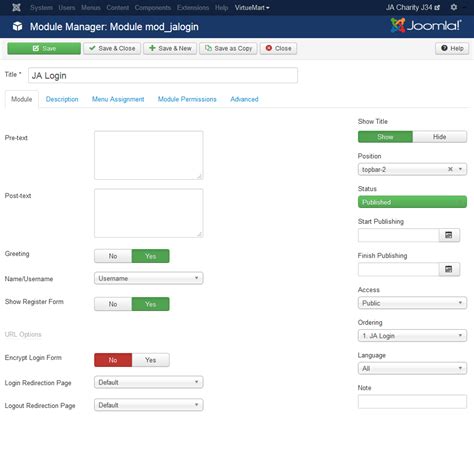The image size is (474, 454).
Task: Click the module cube icon in header
Action: tap(18, 26)
